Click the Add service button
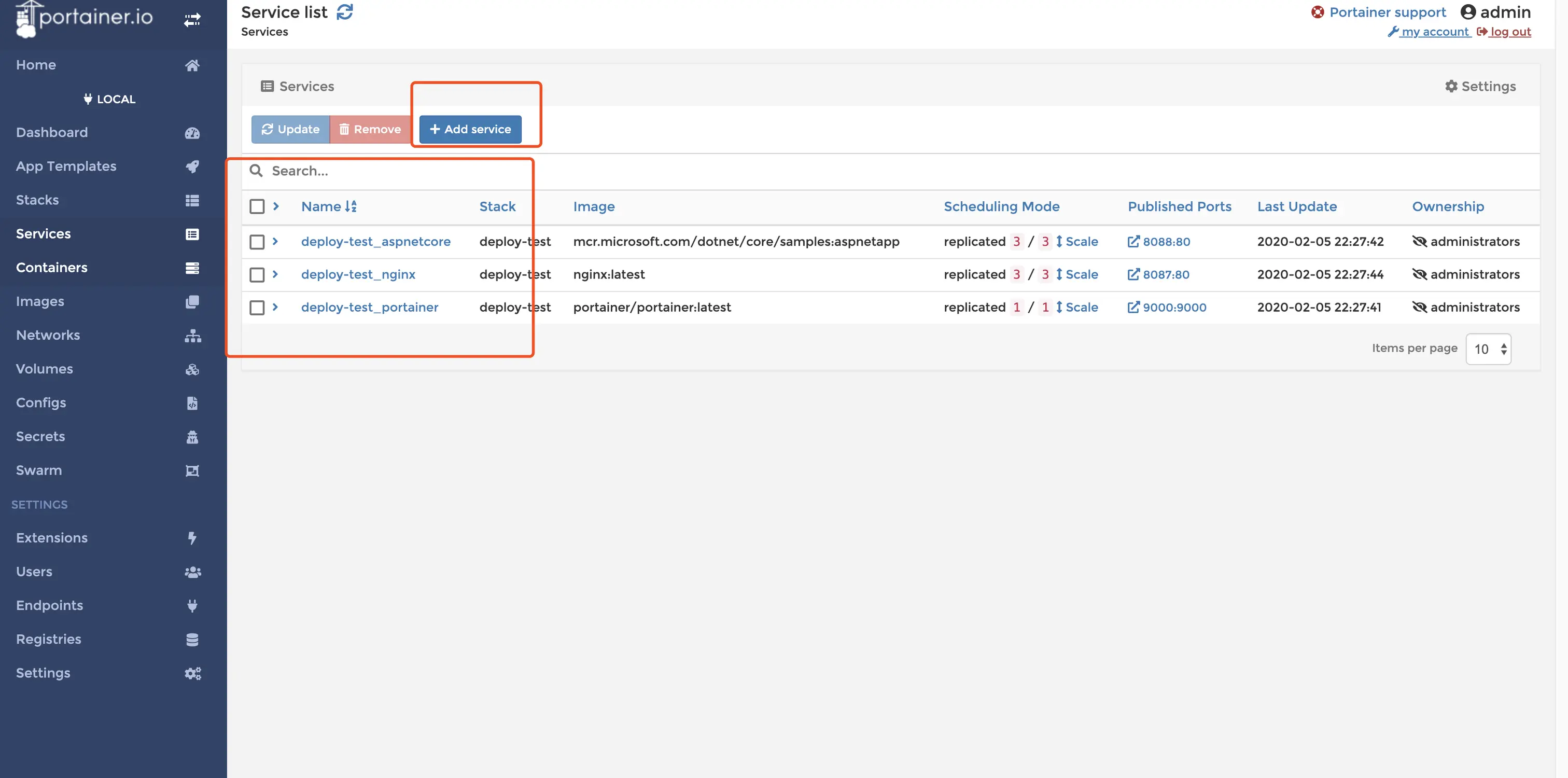 (x=470, y=129)
